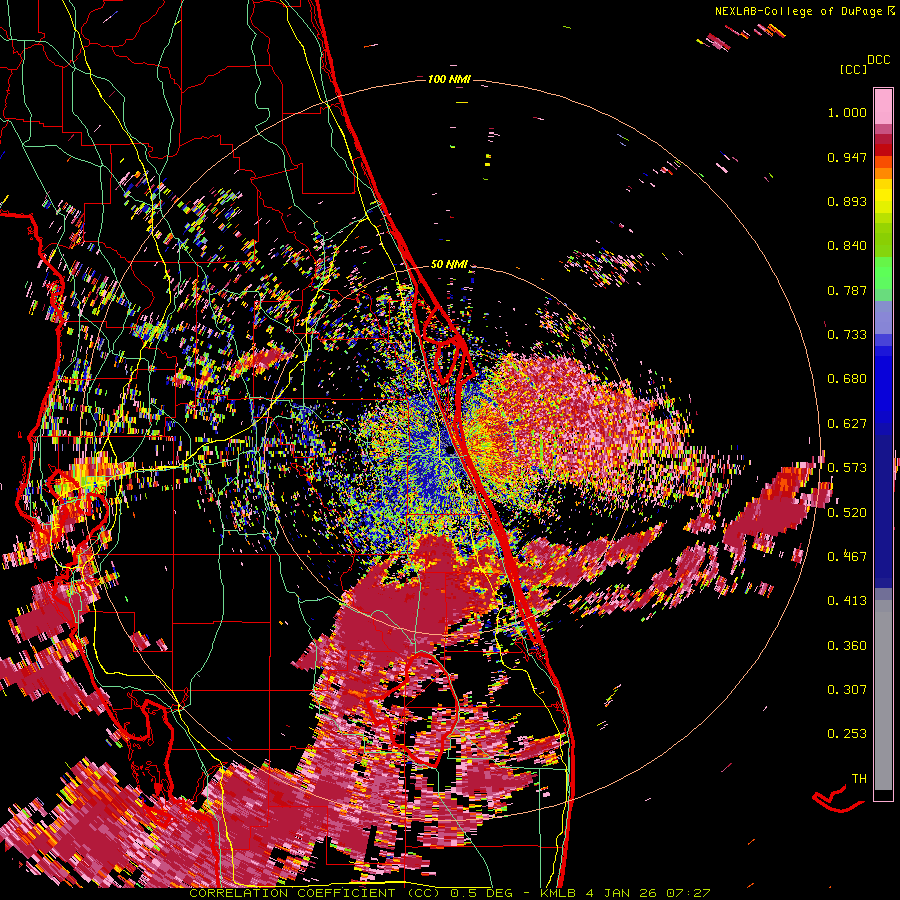Click the 0.573 scale value
This screenshot has height=900, width=900.
click(847, 468)
